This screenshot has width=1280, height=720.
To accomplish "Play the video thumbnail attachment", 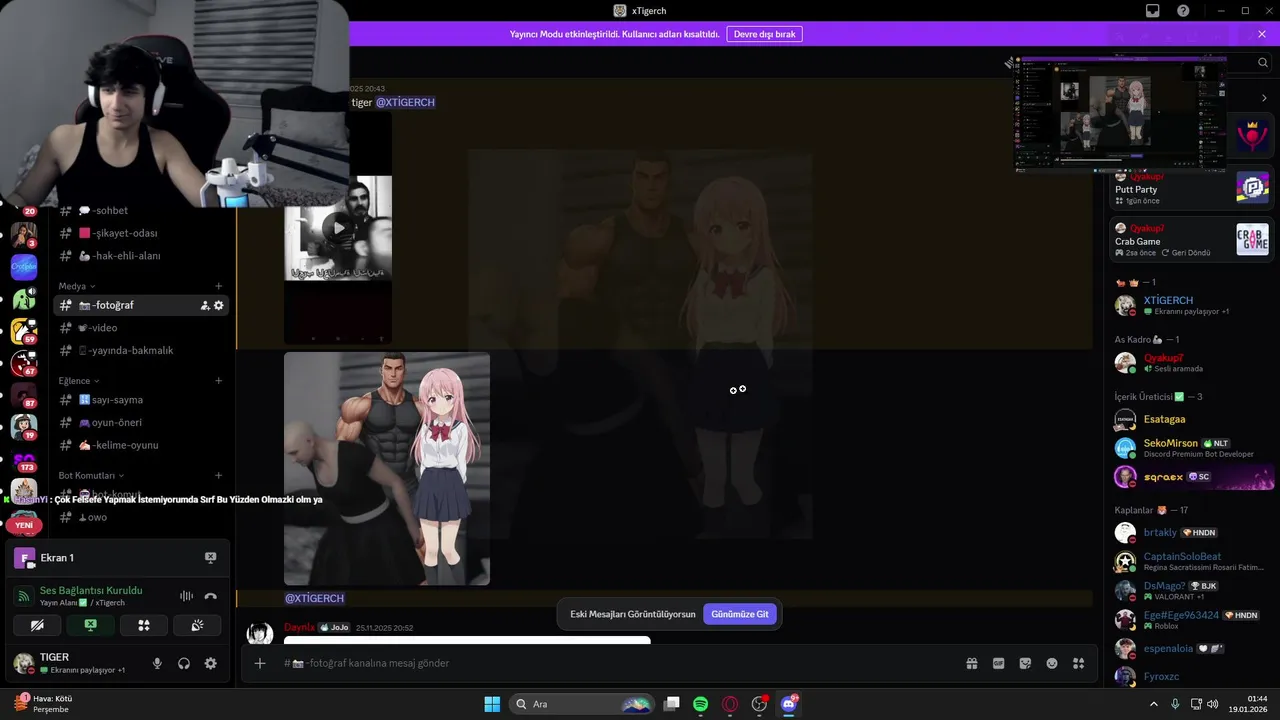I will pos(338,228).
